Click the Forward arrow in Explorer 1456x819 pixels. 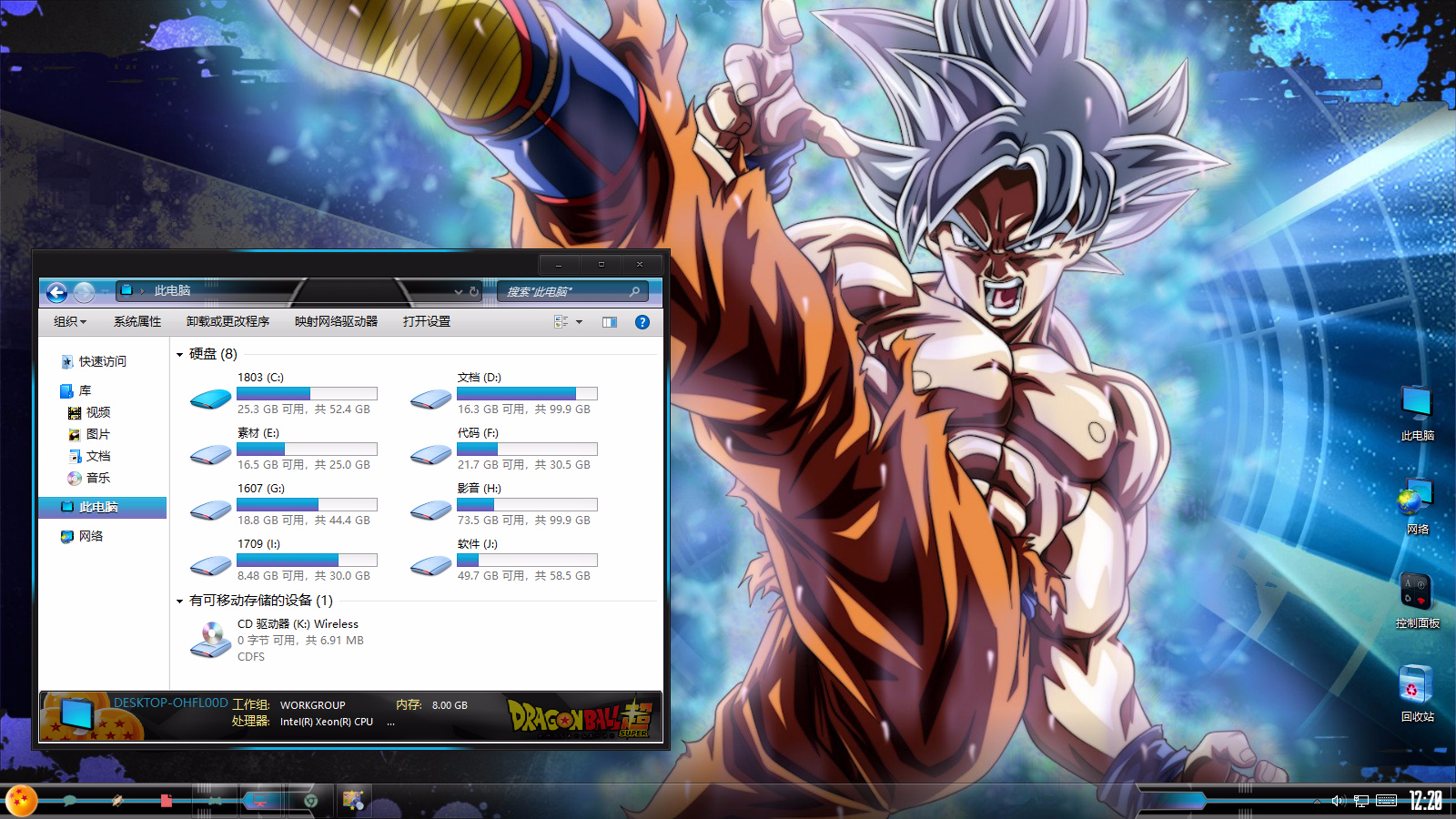click(x=84, y=292)
